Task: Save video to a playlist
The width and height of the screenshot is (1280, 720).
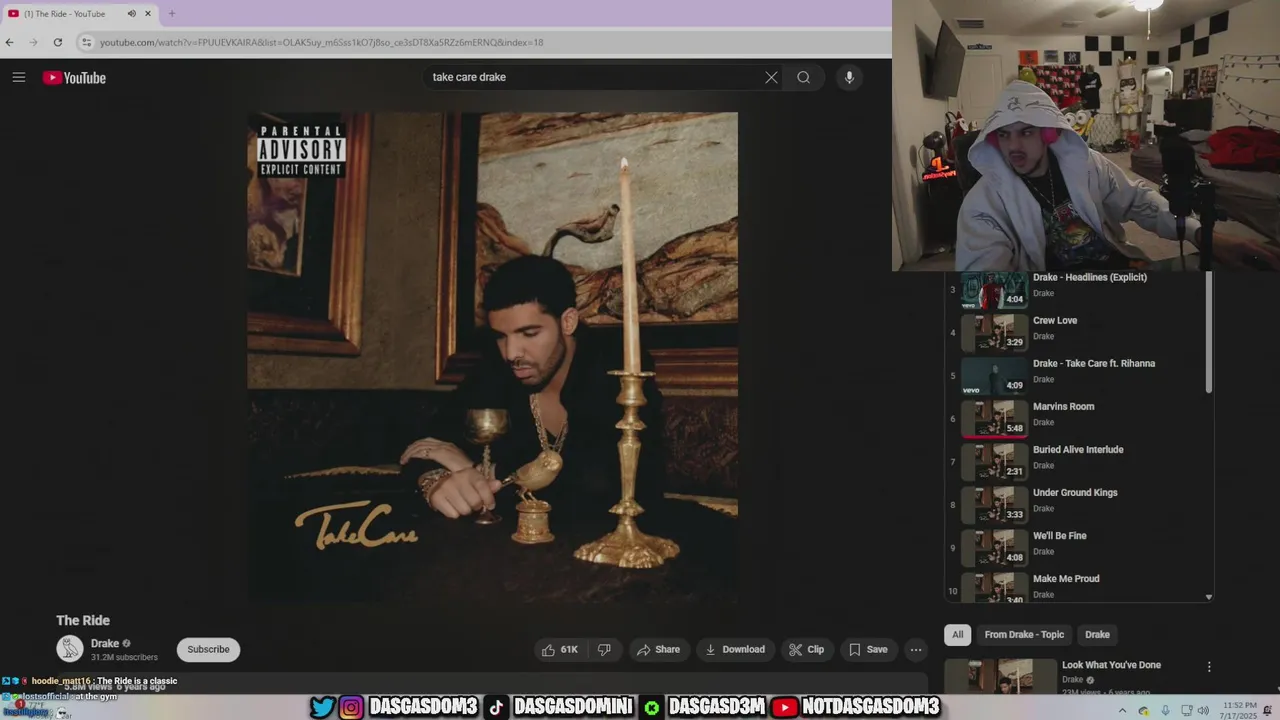Action: pyautogui.click(x=868, y=650)
